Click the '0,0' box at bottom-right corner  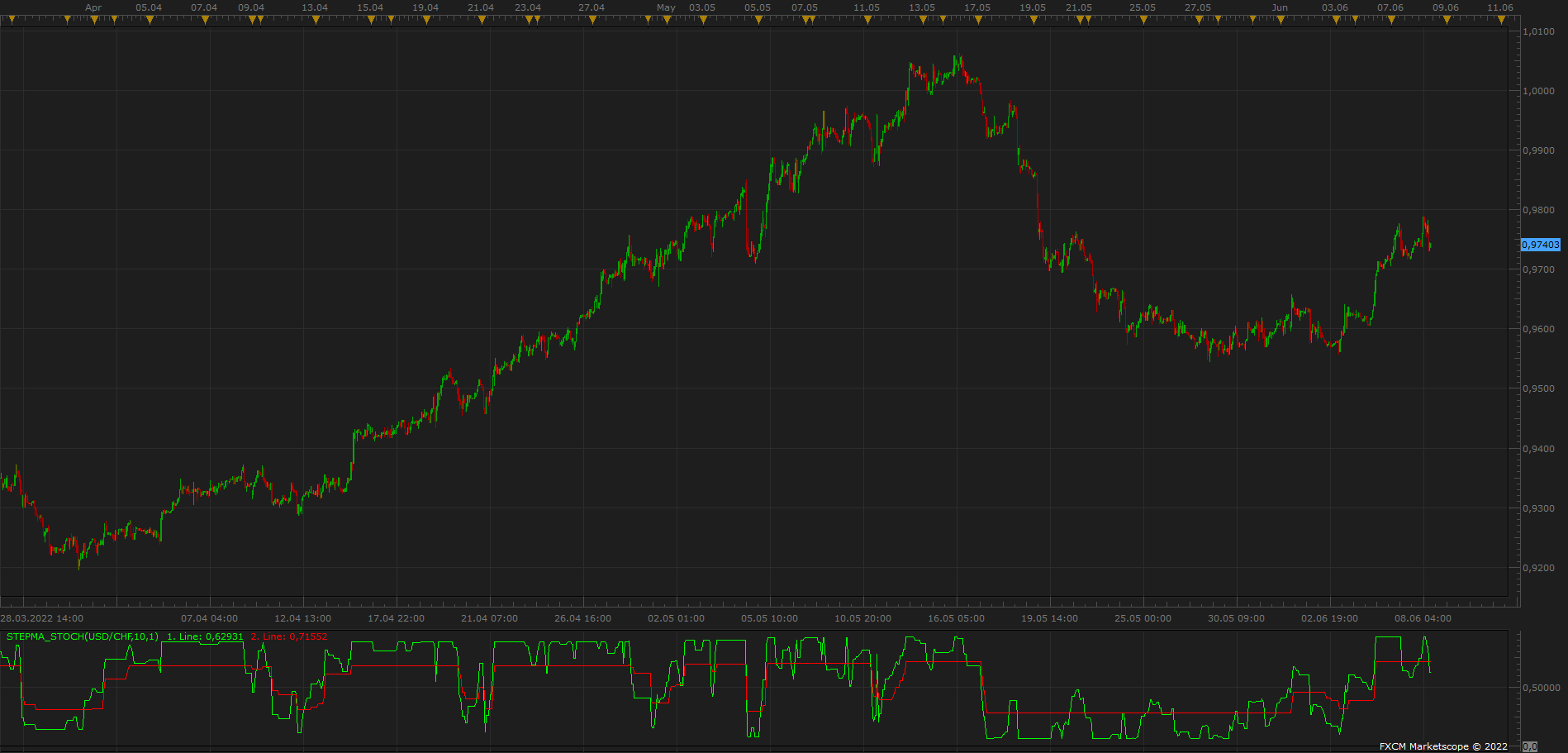[1530, 746]
